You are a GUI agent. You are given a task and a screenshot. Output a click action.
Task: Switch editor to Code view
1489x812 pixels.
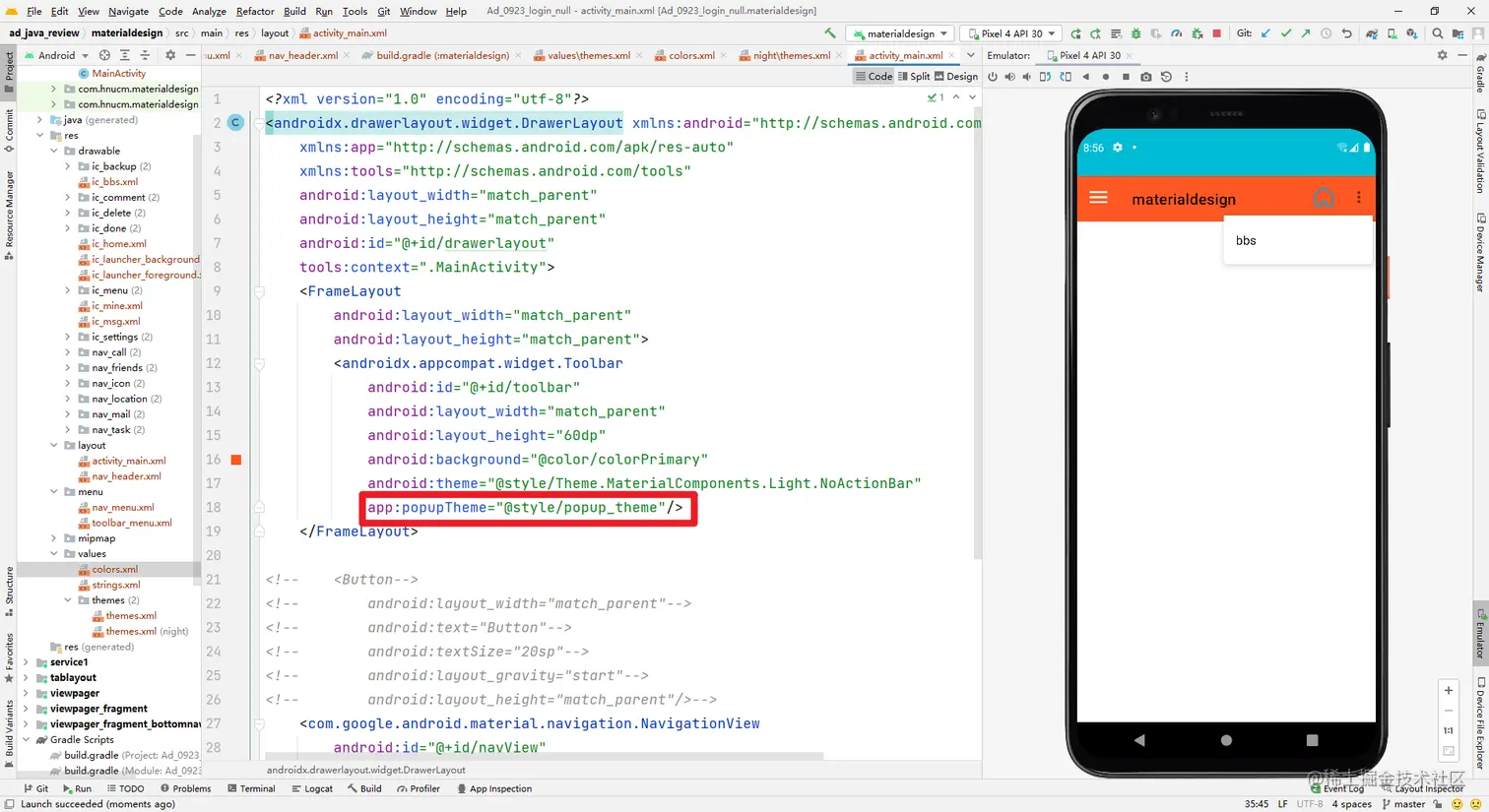click(874, 77)
